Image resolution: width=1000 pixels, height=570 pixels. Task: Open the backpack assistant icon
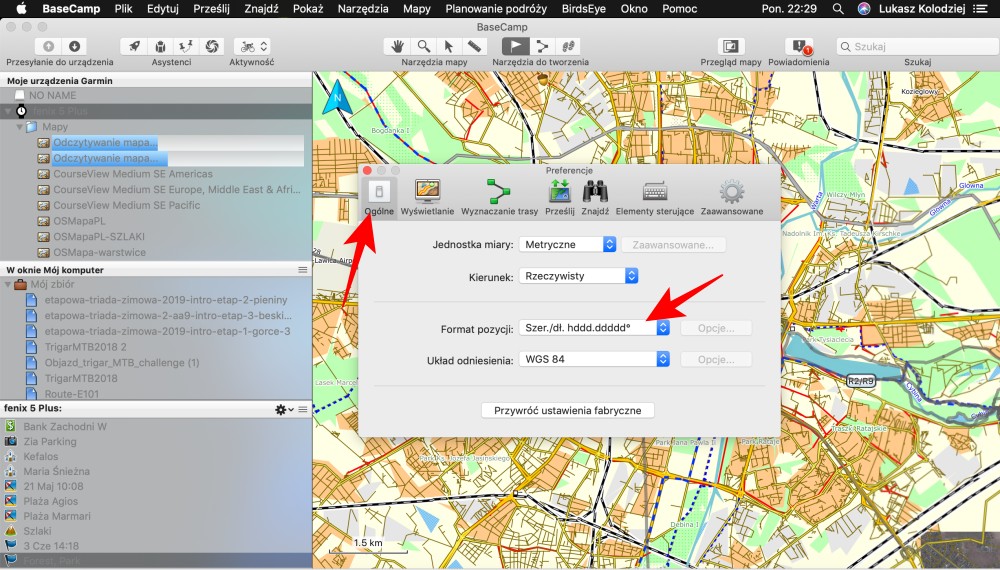click(160, 46)
